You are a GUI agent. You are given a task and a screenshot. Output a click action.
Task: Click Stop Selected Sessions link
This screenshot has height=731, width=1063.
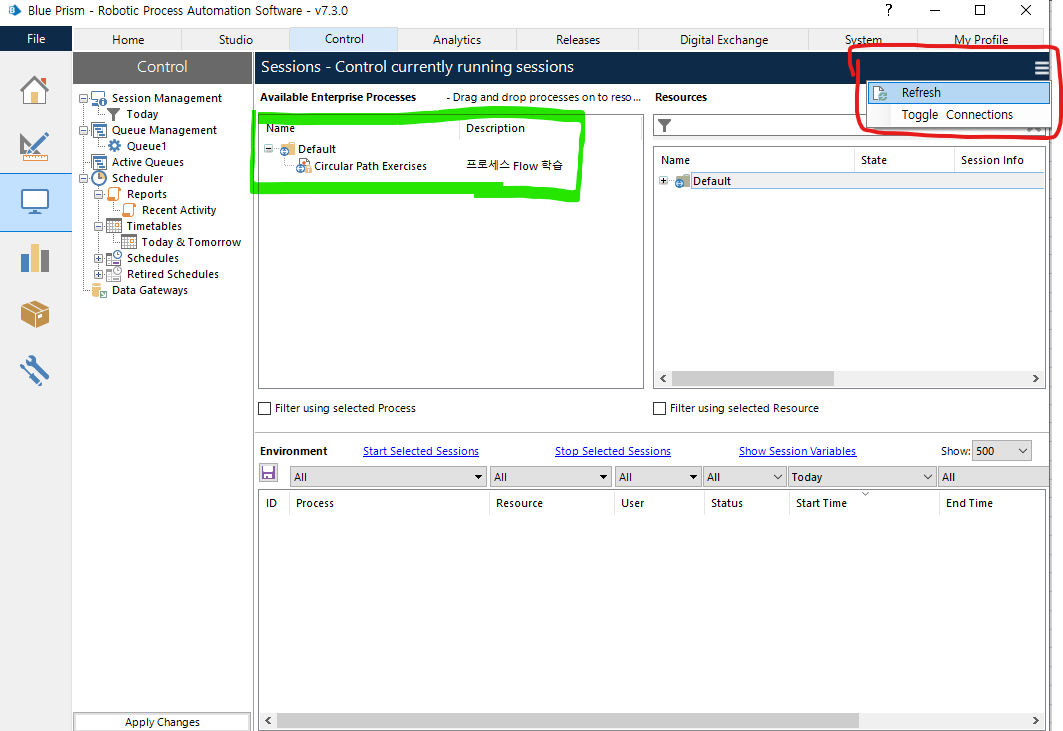[x=612, y=451]
